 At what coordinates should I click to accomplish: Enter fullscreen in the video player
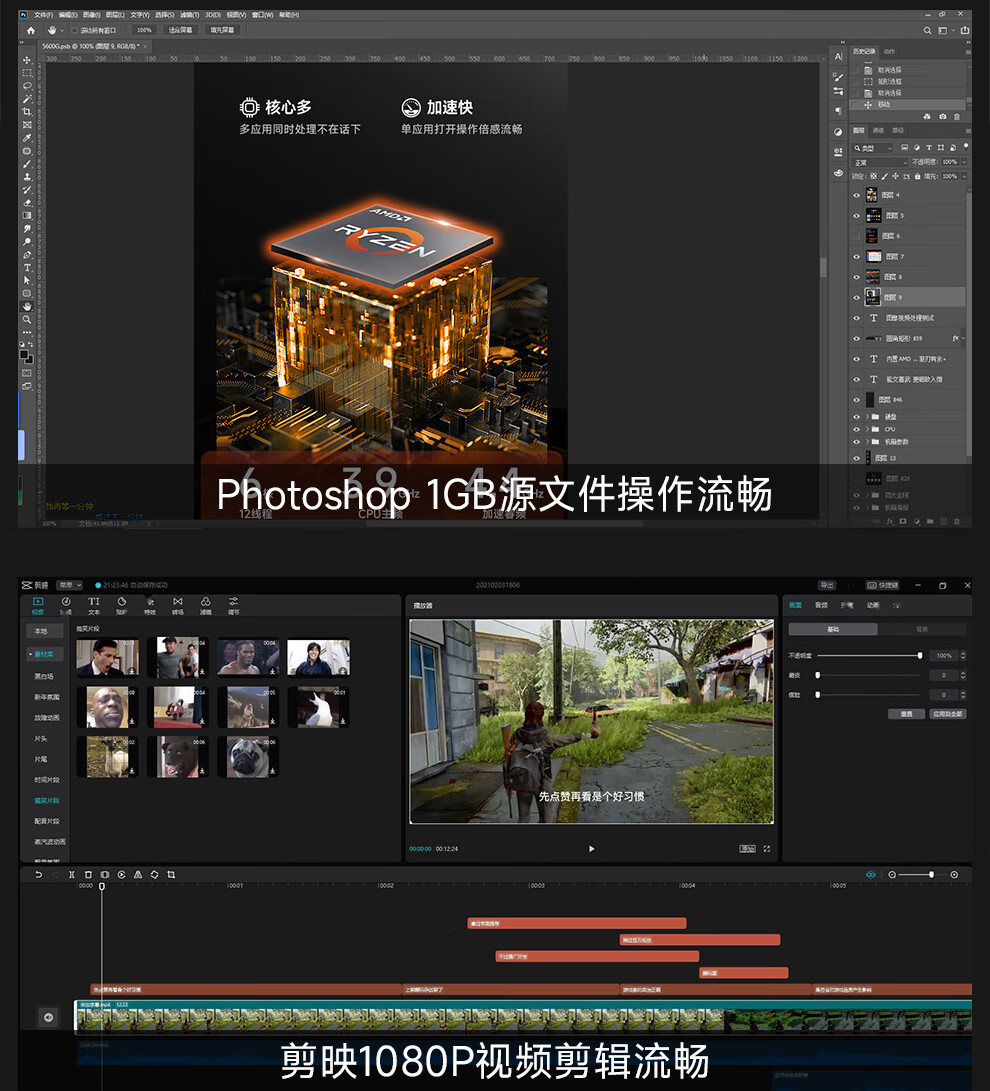[767, 848]
